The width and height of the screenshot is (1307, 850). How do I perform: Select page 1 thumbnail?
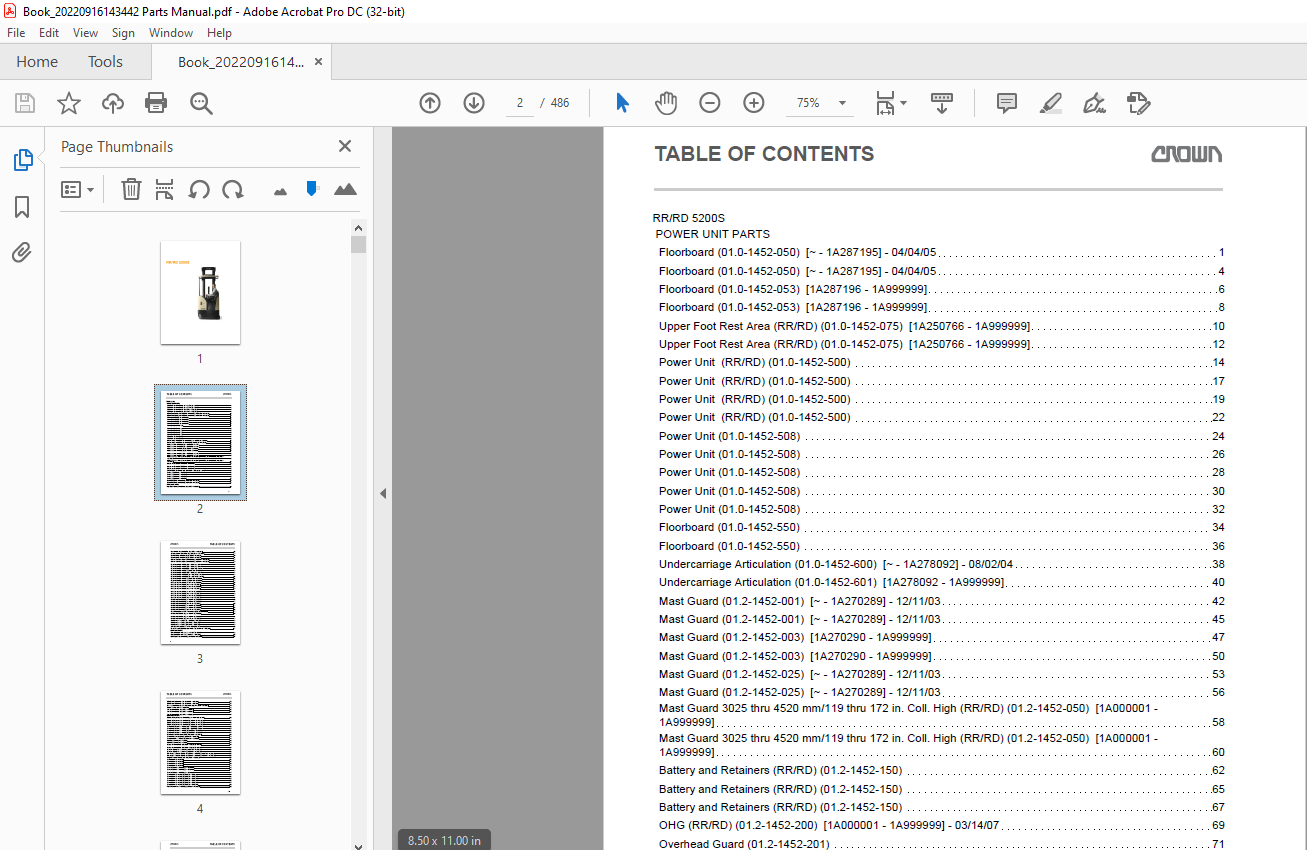pyautogui.click(x=200, y=292)
